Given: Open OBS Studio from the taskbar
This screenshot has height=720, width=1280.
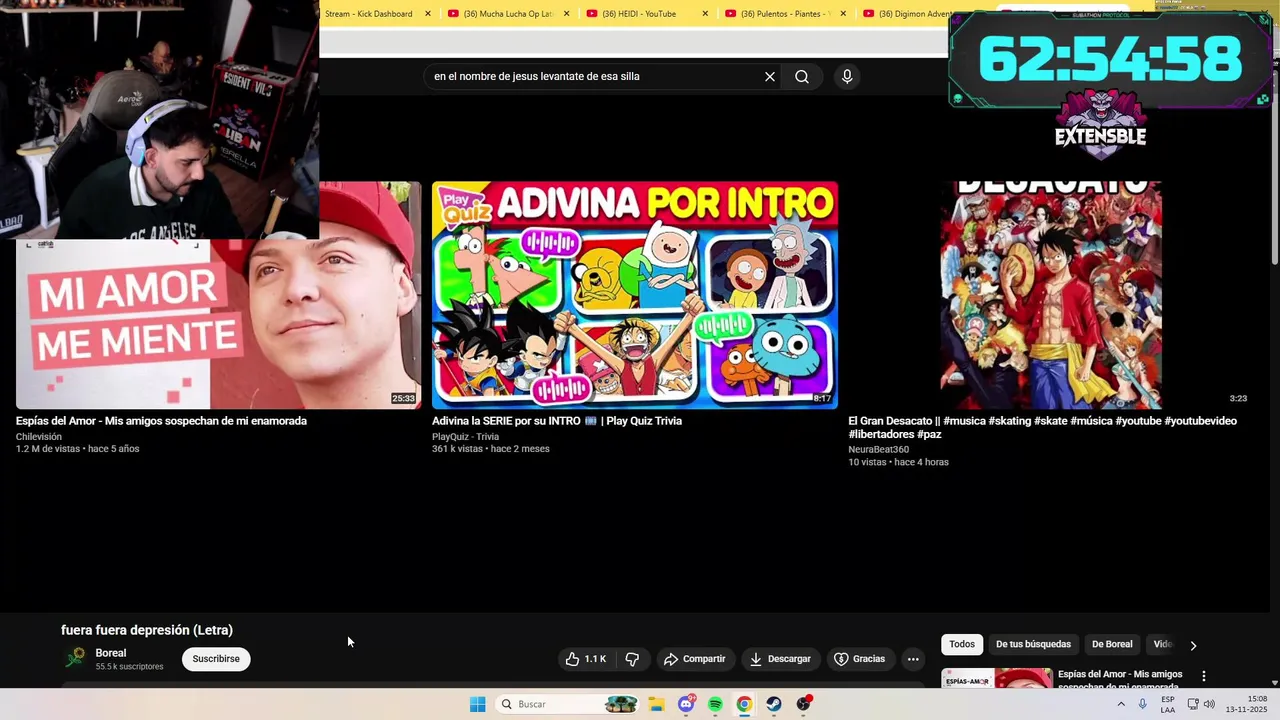Looking at the screenshot, I should click(x=803, y=704).
